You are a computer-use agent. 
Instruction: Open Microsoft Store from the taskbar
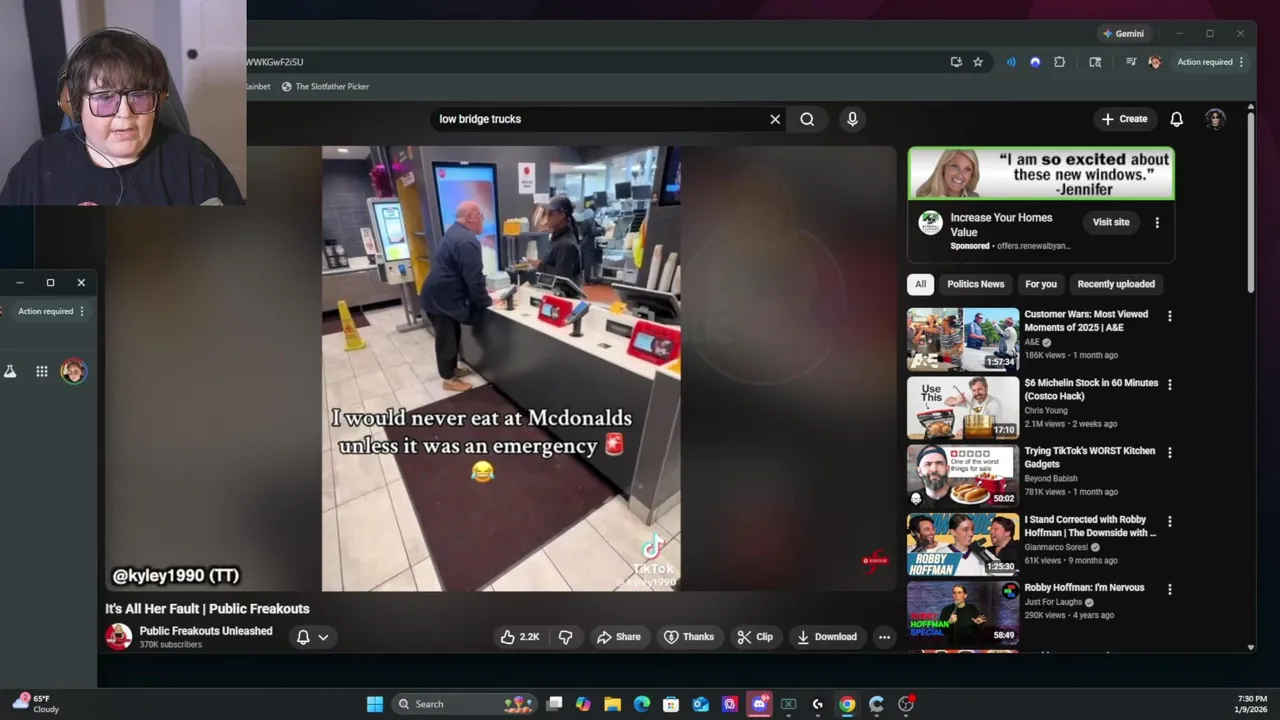tap(671, 704)
